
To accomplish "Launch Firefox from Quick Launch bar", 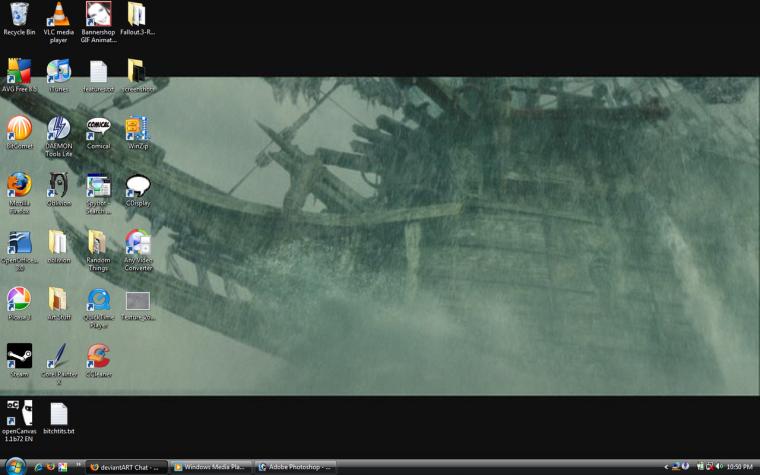I will pyautogui.click(x=51, y=467).
